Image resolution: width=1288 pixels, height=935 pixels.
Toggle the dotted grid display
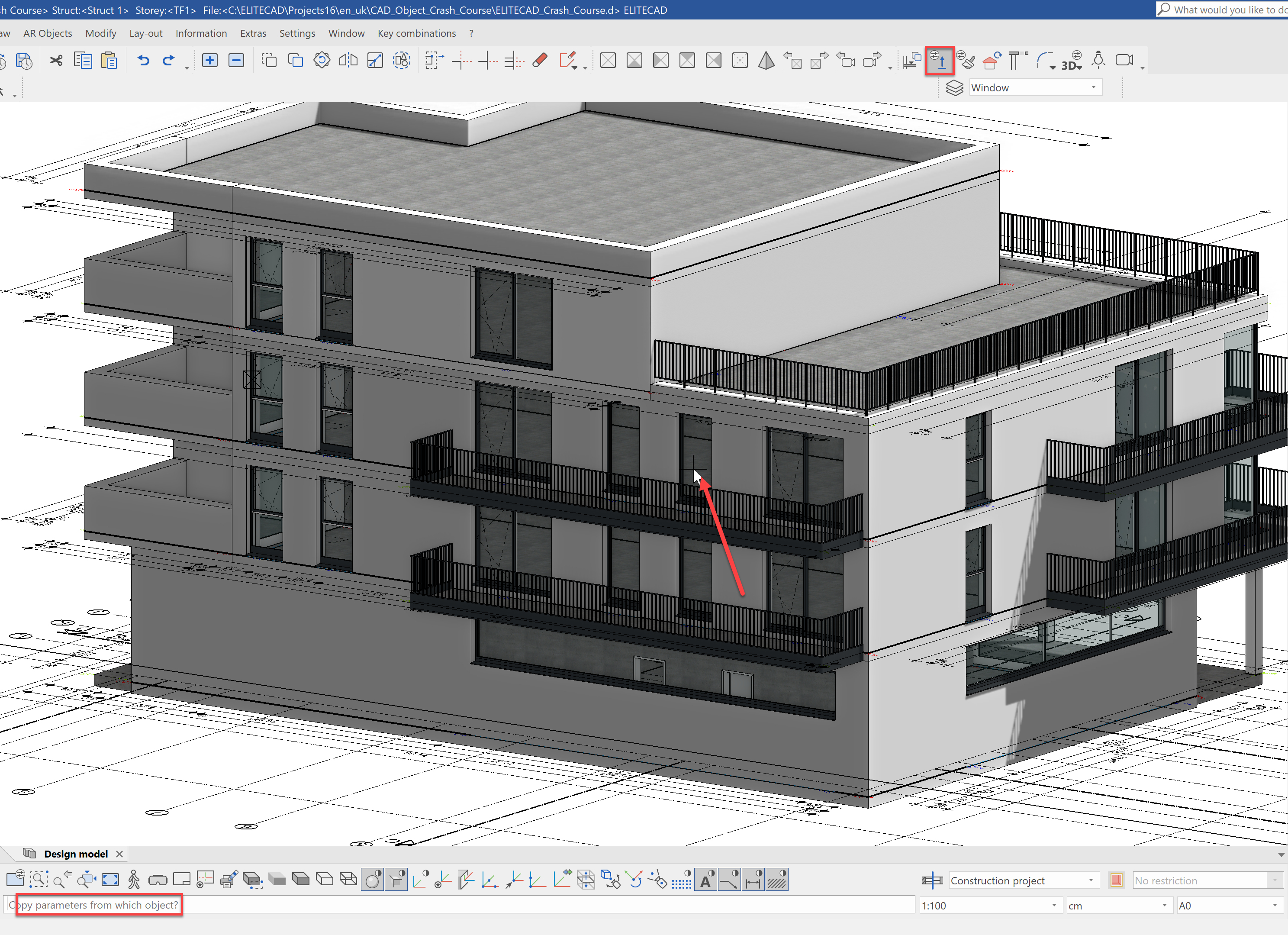point(682,880)
